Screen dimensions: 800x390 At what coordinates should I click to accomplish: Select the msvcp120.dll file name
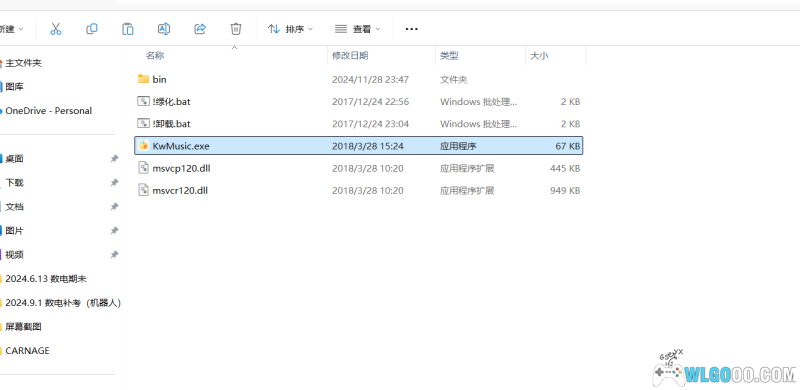pyautogui.click(x=181, y=168)
